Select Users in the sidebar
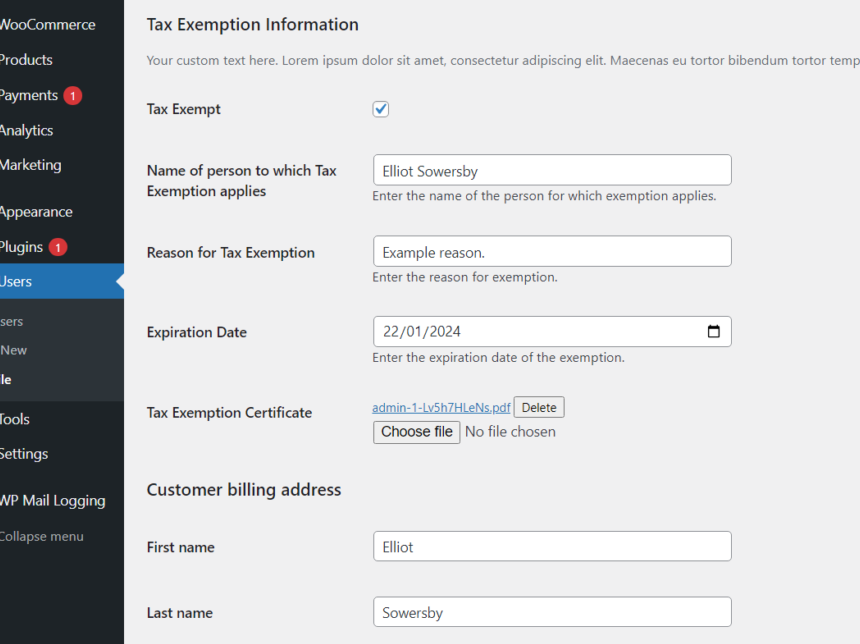This screenshot has width=860, height=644. pos(15,281)
